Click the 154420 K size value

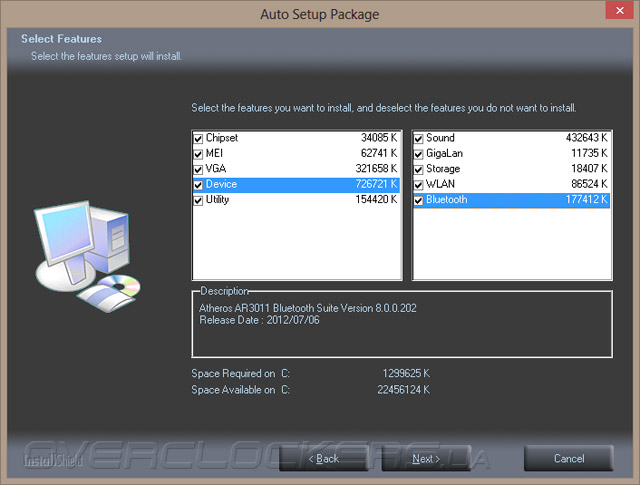click(x=376, y=200)
